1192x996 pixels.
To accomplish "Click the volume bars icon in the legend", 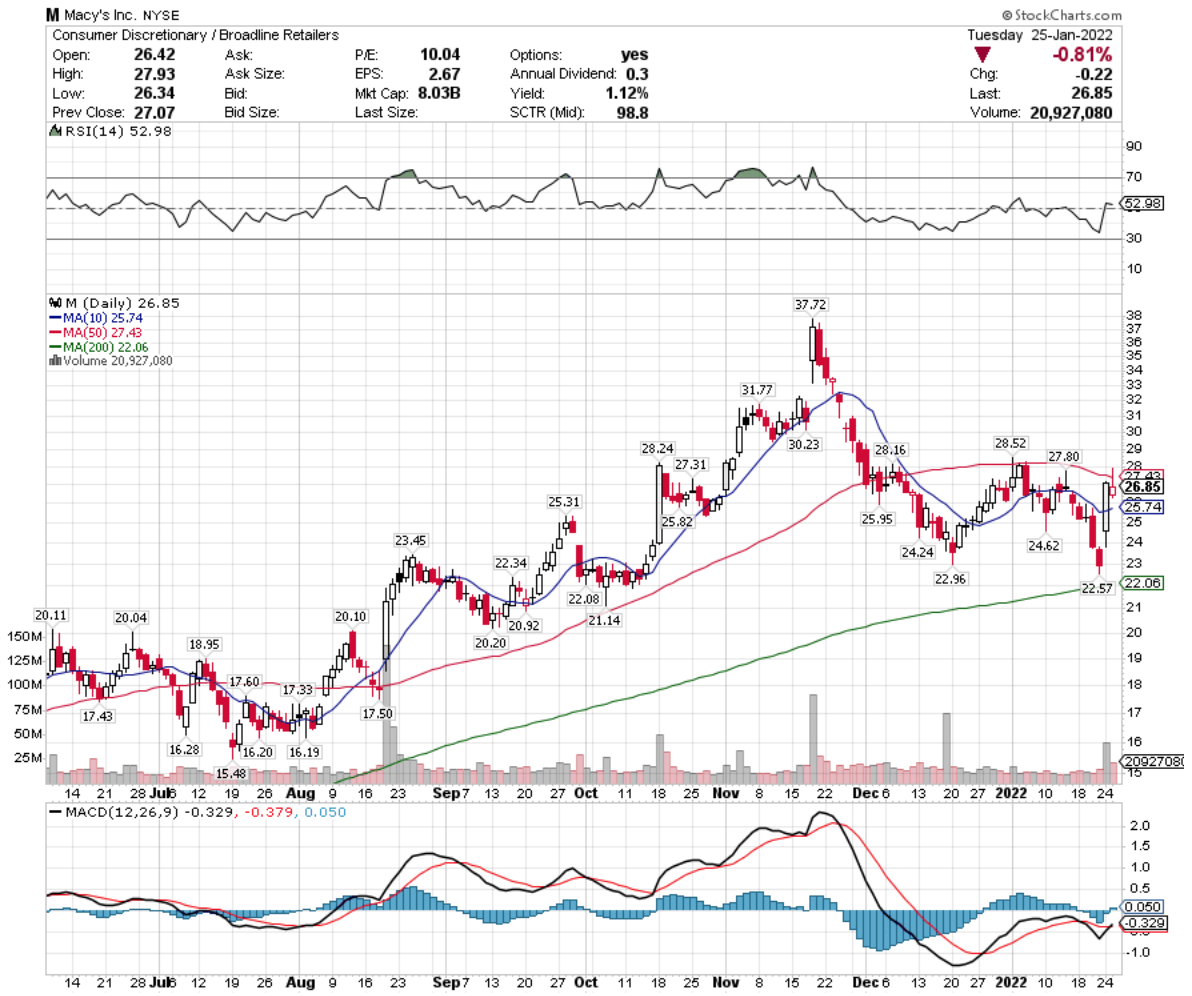I will click(x=55, y=360).
